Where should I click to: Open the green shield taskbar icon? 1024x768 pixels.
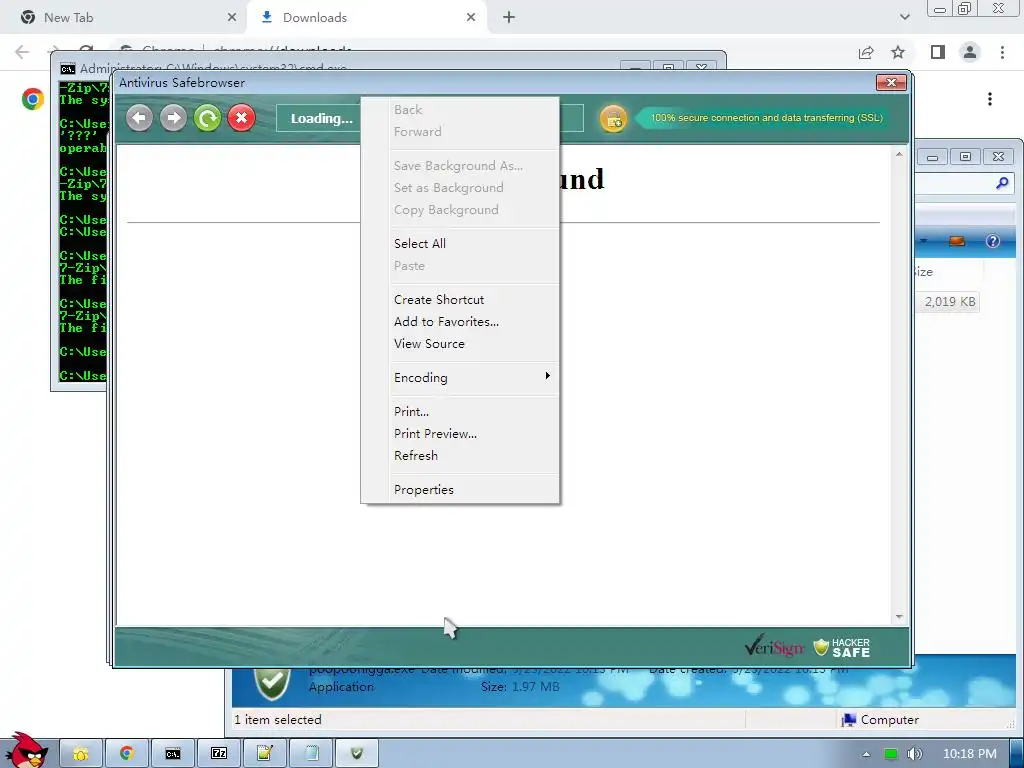(357, 754)
